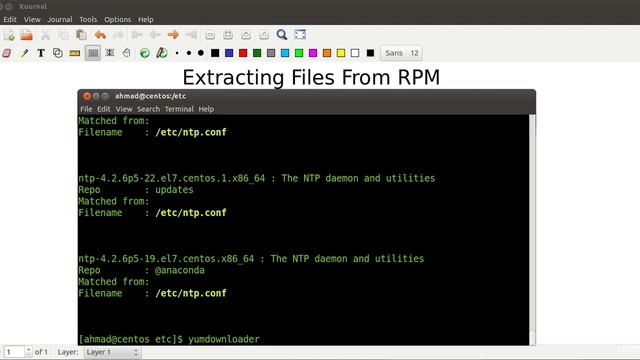Go to the previous page arrow

(155, 35)
